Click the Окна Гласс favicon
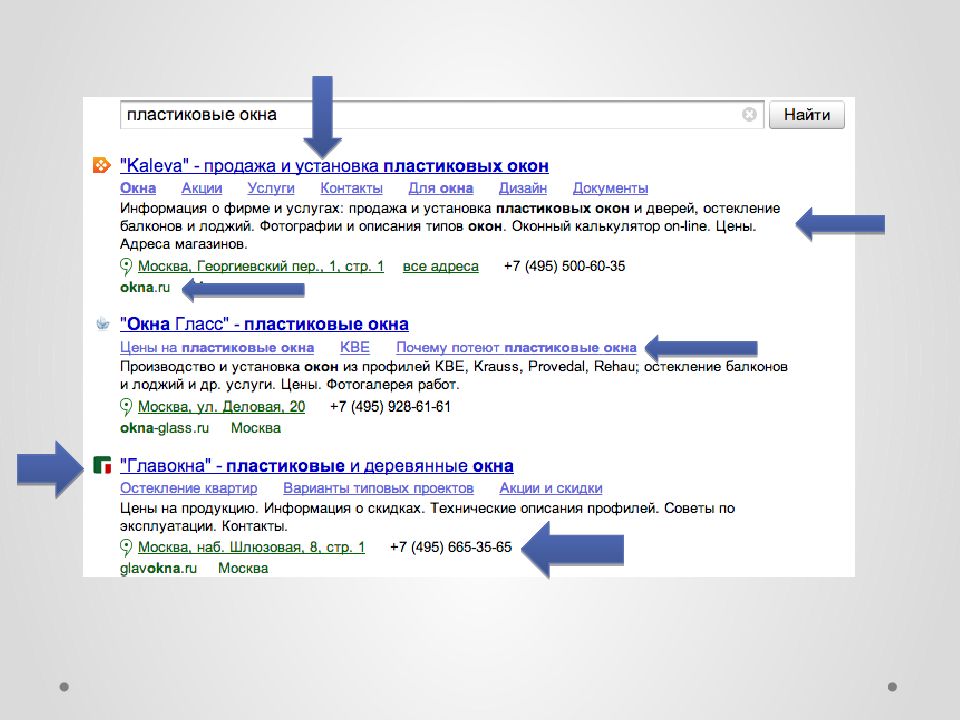 (x=103, y=323)
